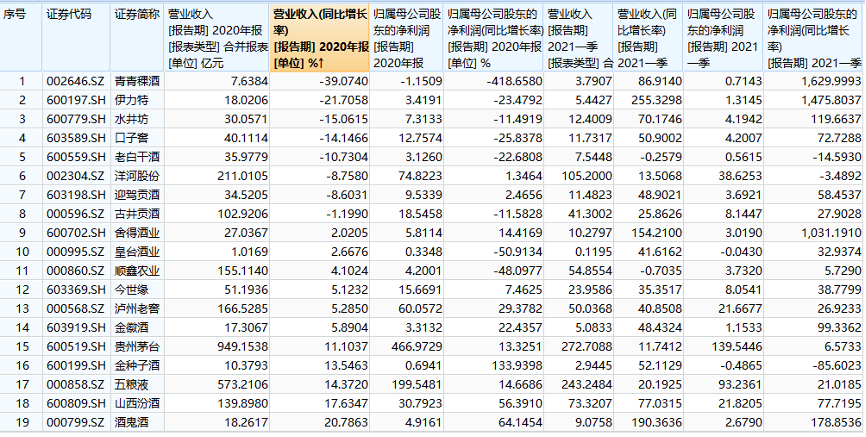Select Q1 profit growth 1,475.8037
Viewport: 866px width, 437px height.
click(x=830, y=100)
